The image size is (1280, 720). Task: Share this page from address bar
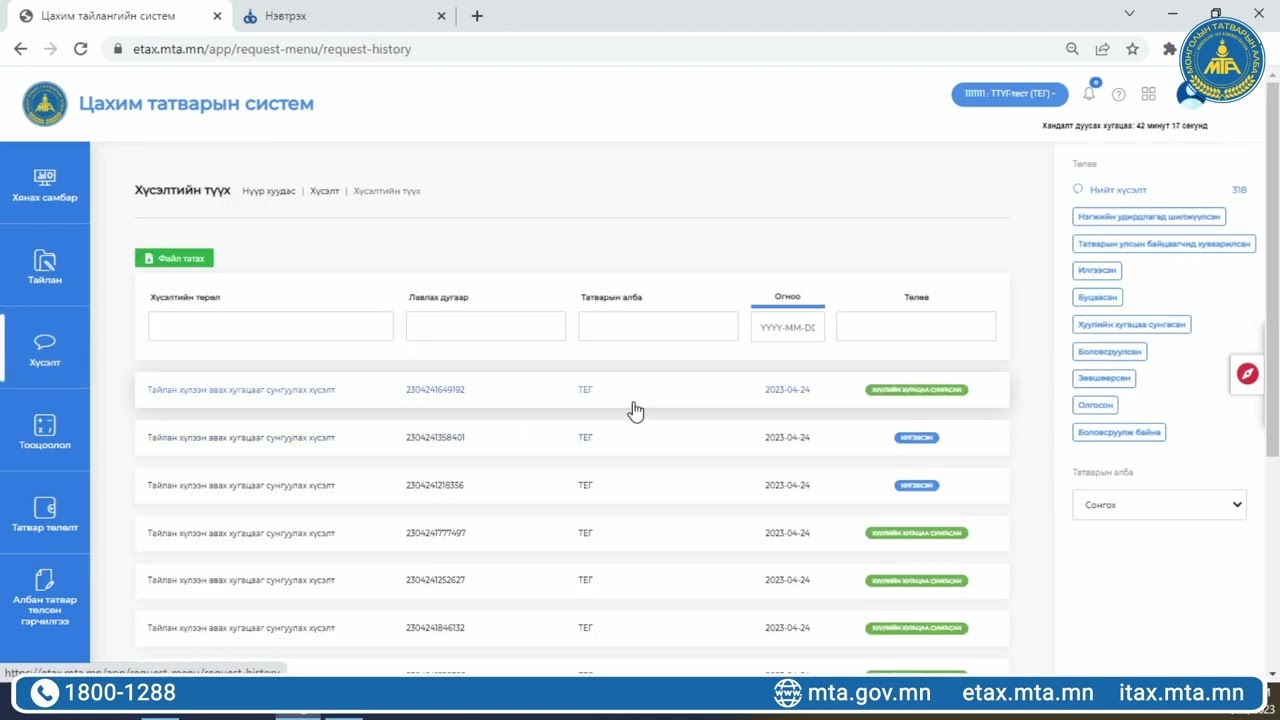(1102, 49)
